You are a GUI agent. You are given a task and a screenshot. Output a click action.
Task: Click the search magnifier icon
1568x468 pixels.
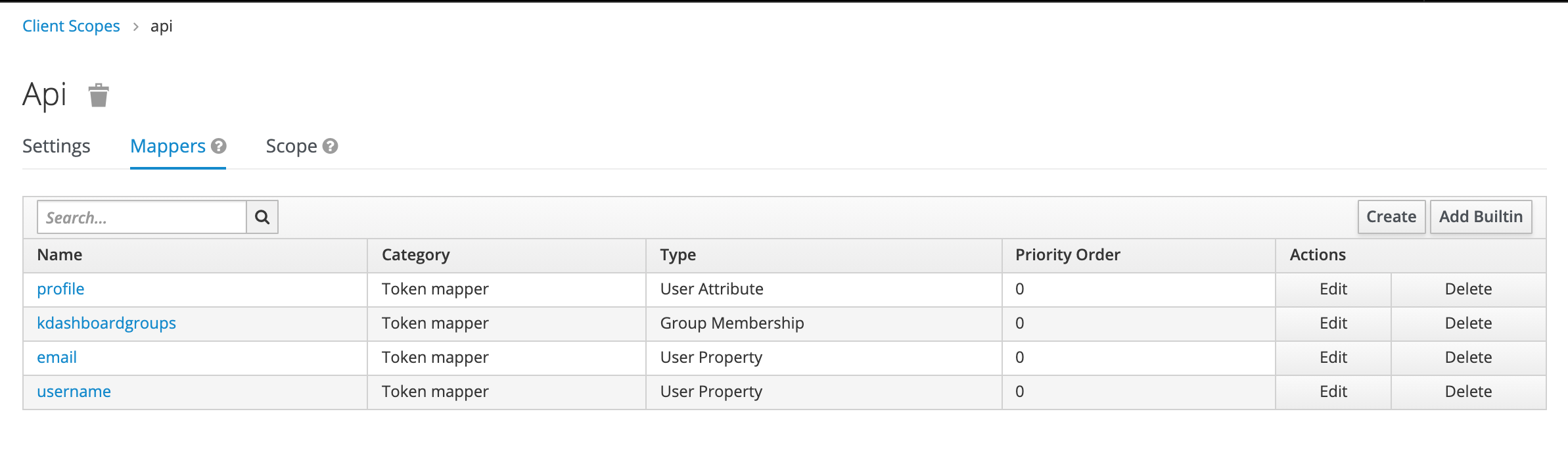[x=262, y=216]
